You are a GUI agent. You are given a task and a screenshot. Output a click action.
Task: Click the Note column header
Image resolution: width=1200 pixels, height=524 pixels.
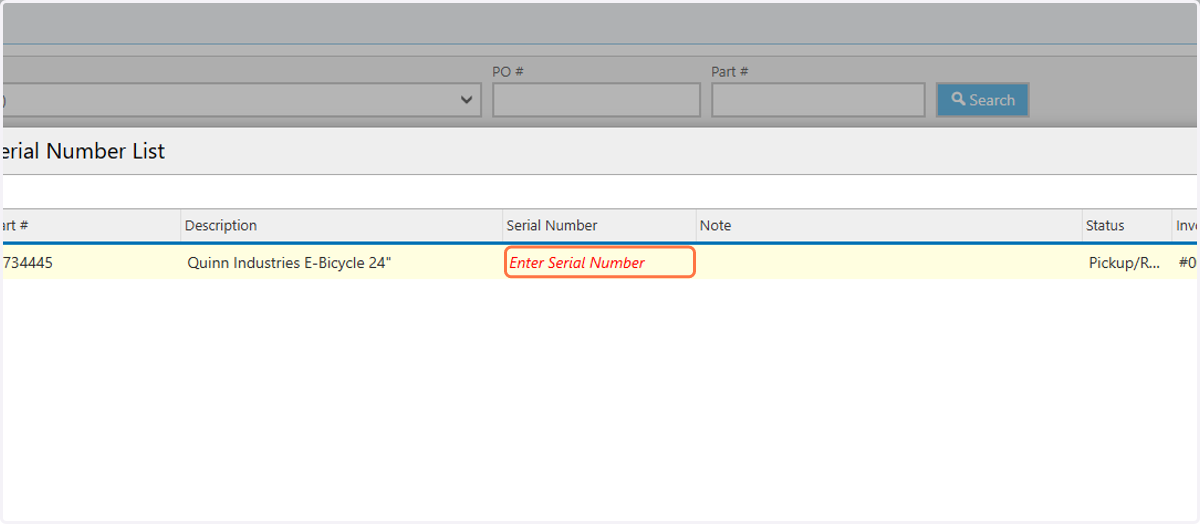(889, 226)
